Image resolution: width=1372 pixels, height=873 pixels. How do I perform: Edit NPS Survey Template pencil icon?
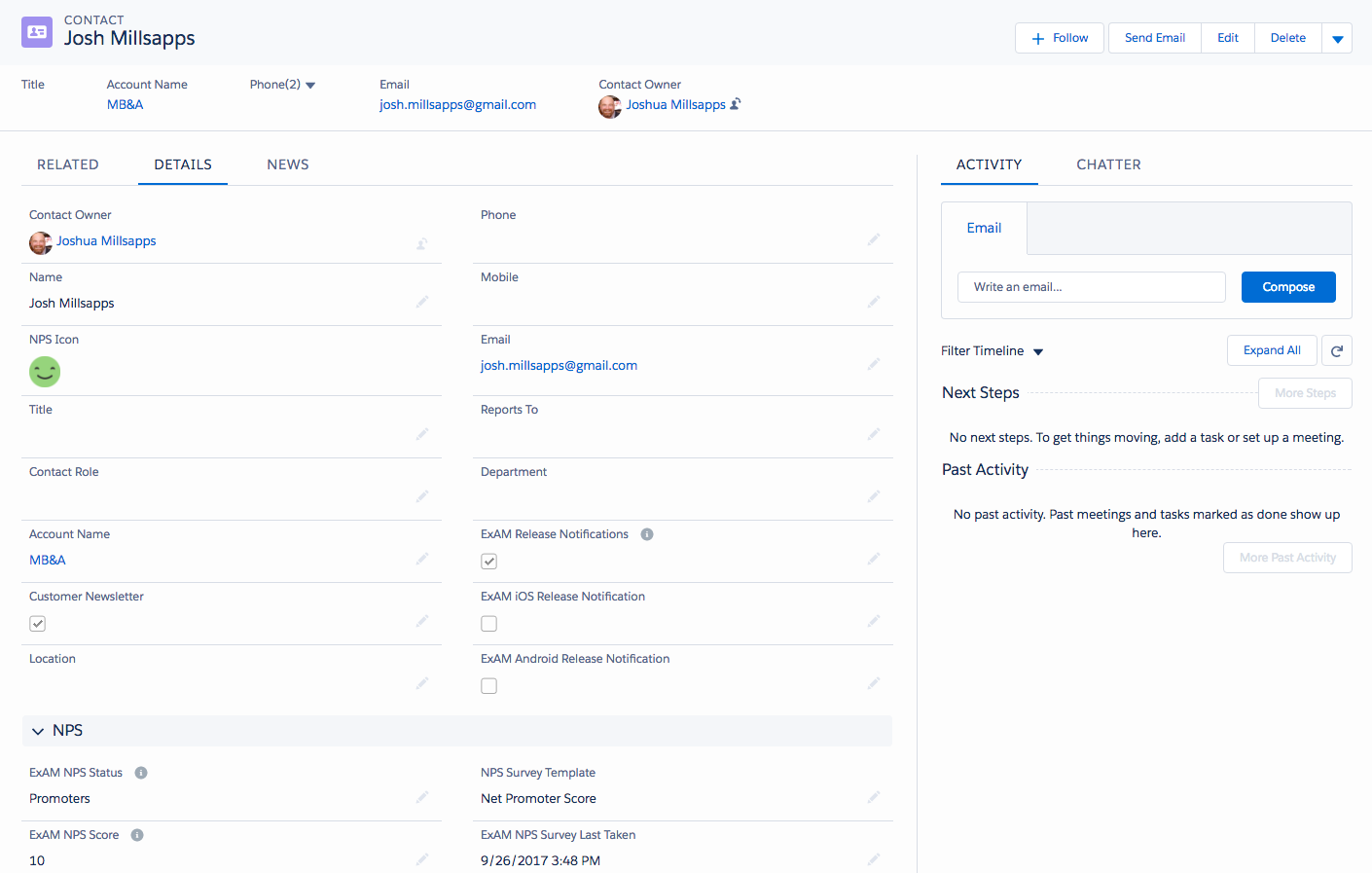(x=874, y=797)
